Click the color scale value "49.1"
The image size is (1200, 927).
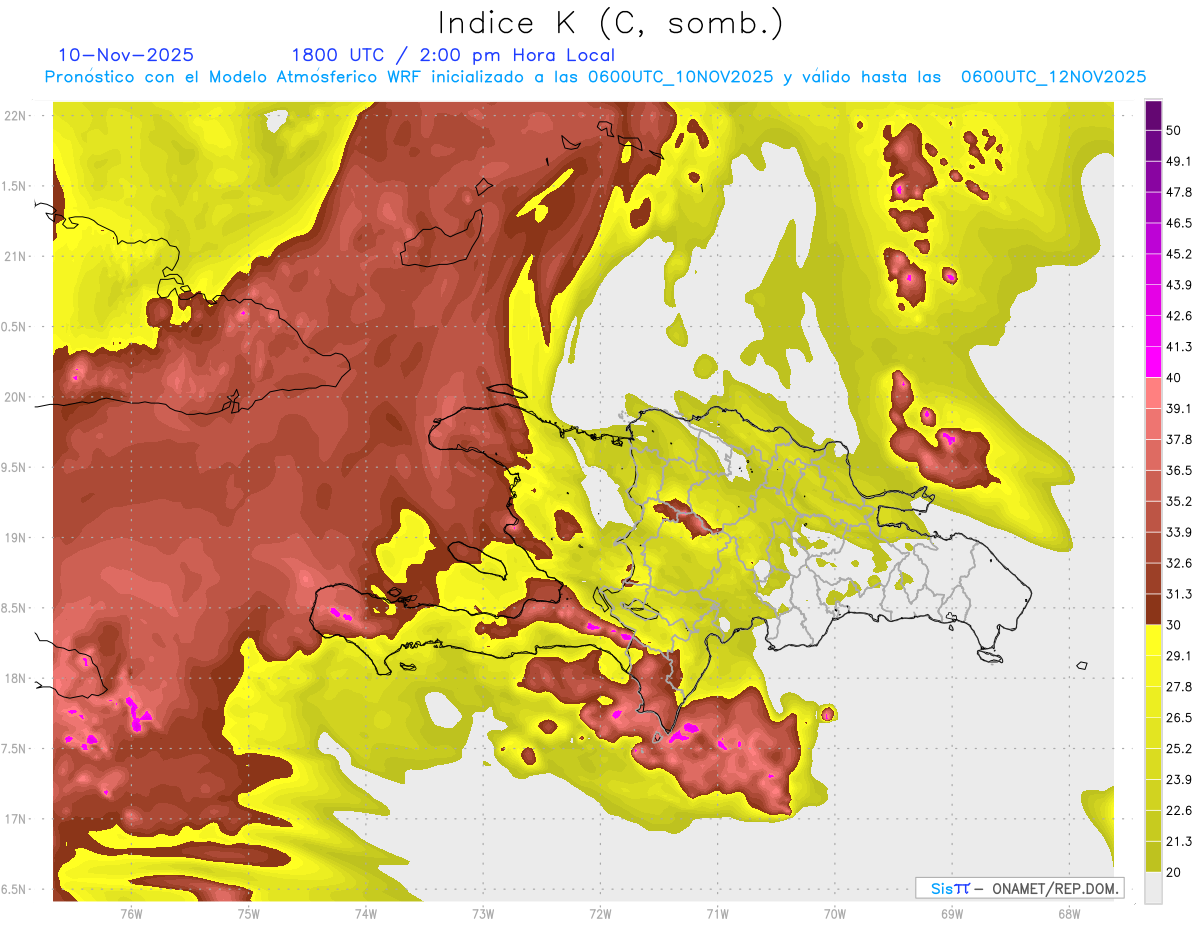click(x=1178, y=161)
